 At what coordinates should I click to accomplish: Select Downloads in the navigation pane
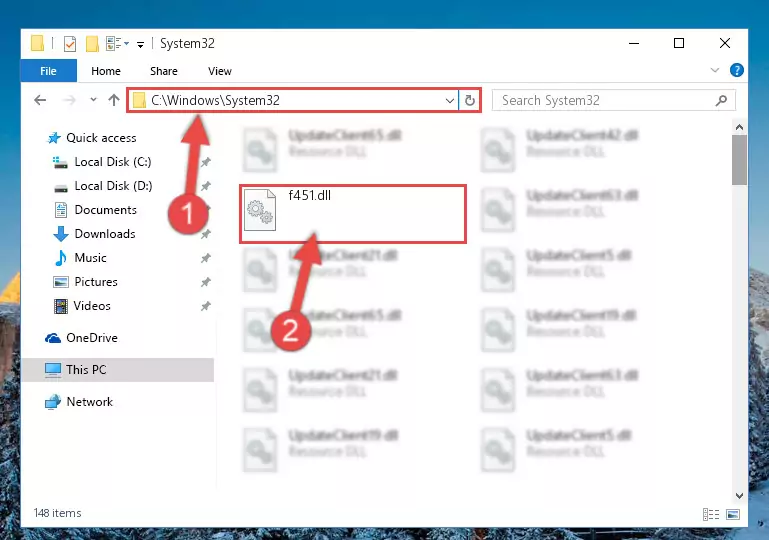point(104,234)
